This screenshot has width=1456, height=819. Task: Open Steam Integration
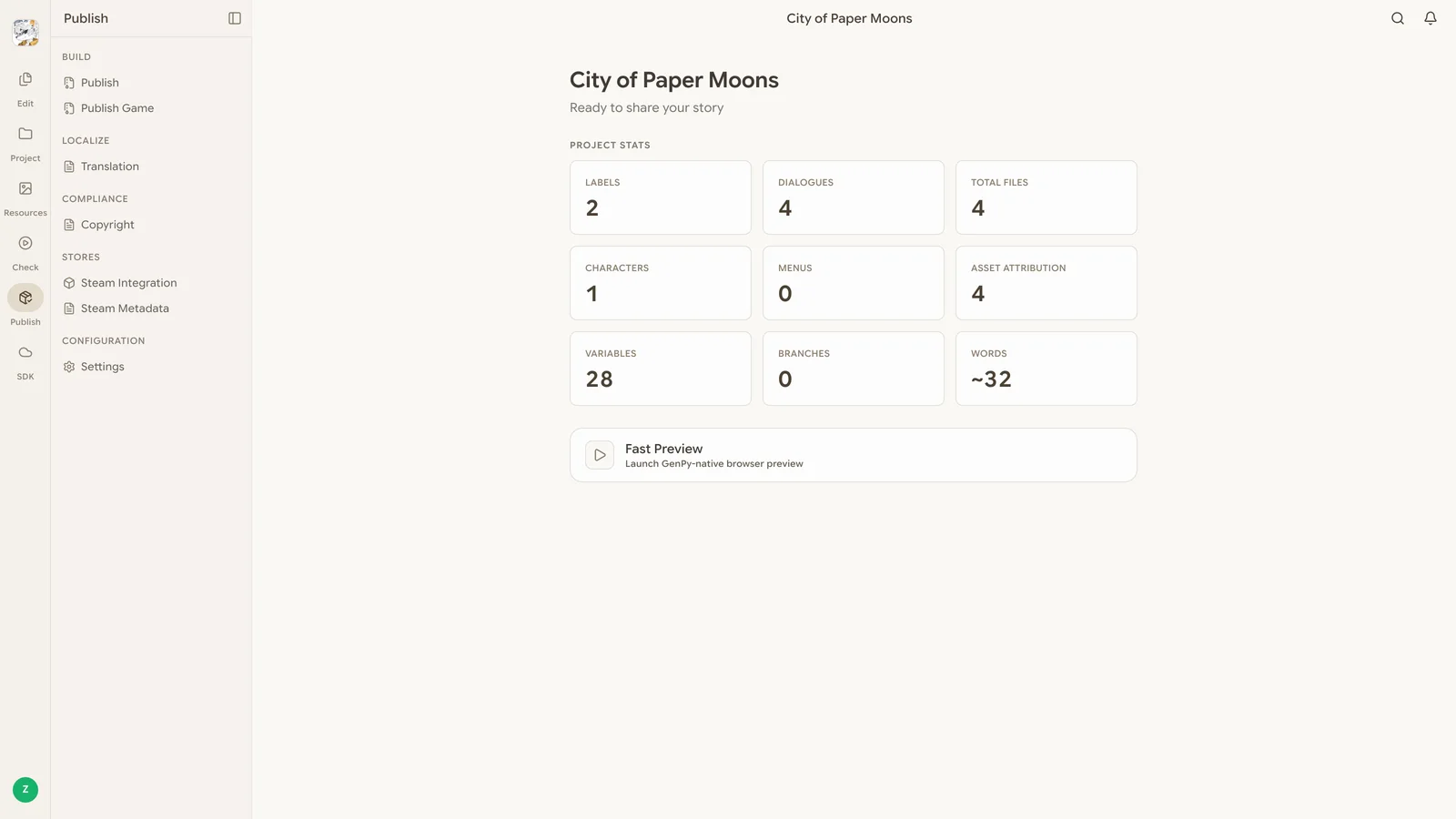[x=151, y=283]
